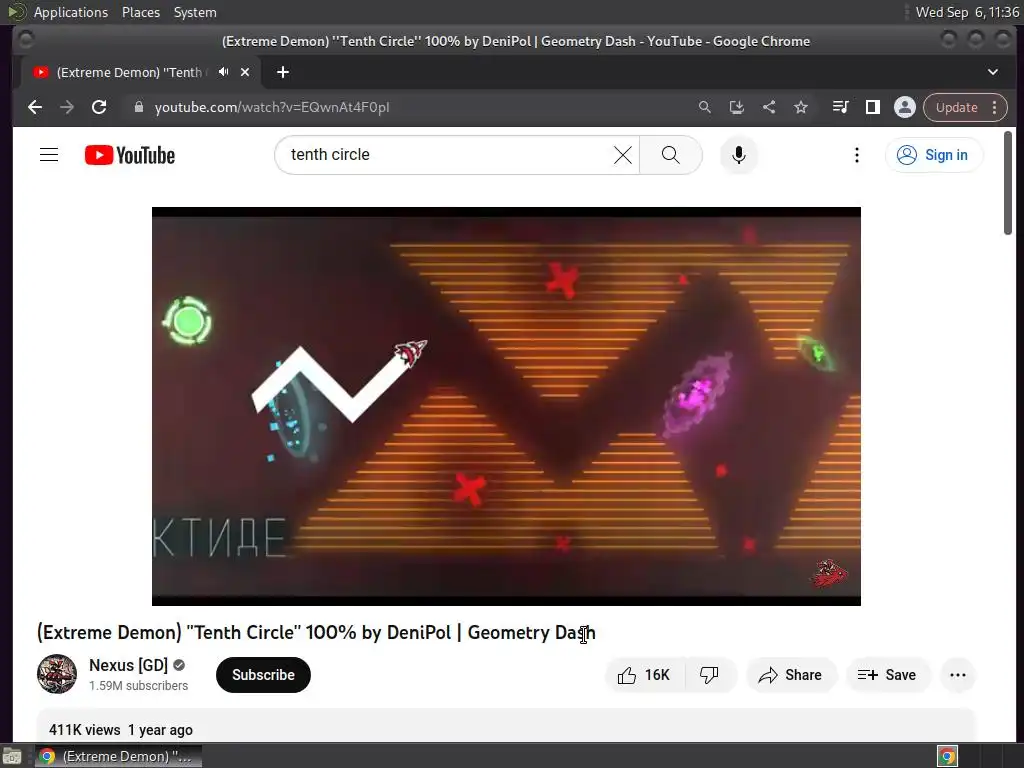Share the Tenth Circle video

(x=790, y=675)
